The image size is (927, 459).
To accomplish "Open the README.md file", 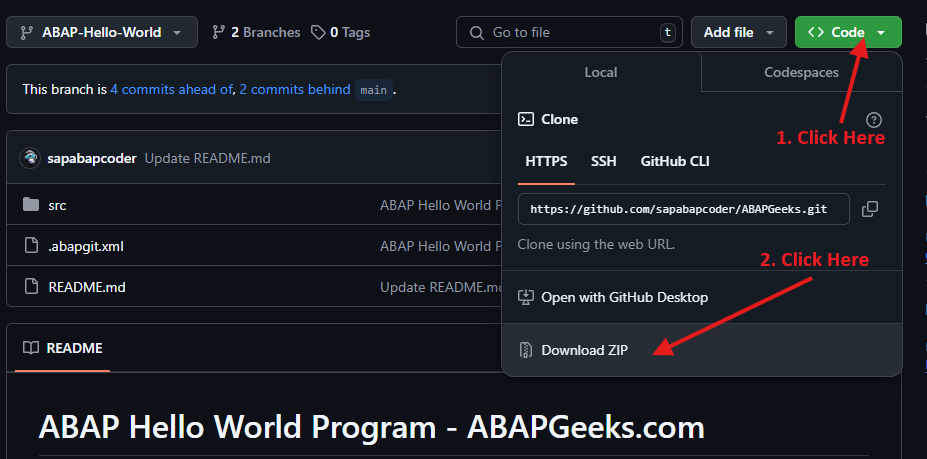I will click(87, 287).
